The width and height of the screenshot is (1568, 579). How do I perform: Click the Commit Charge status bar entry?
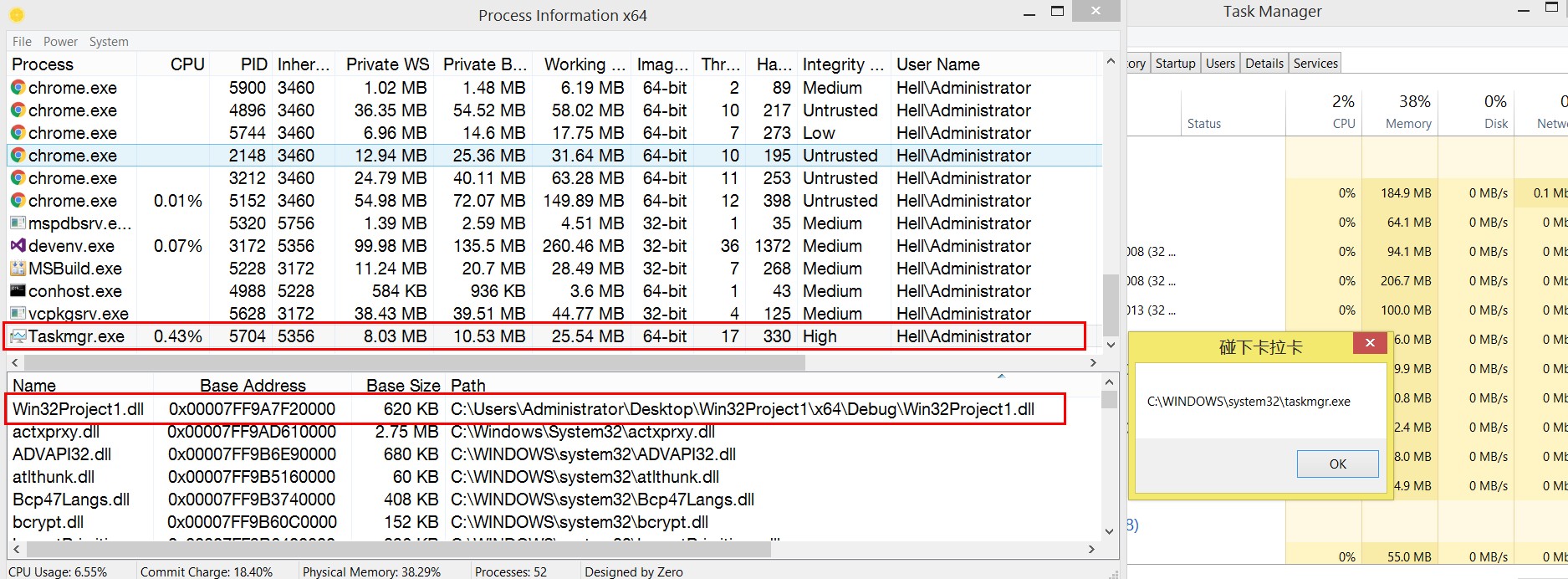click(x=206, y=571)
